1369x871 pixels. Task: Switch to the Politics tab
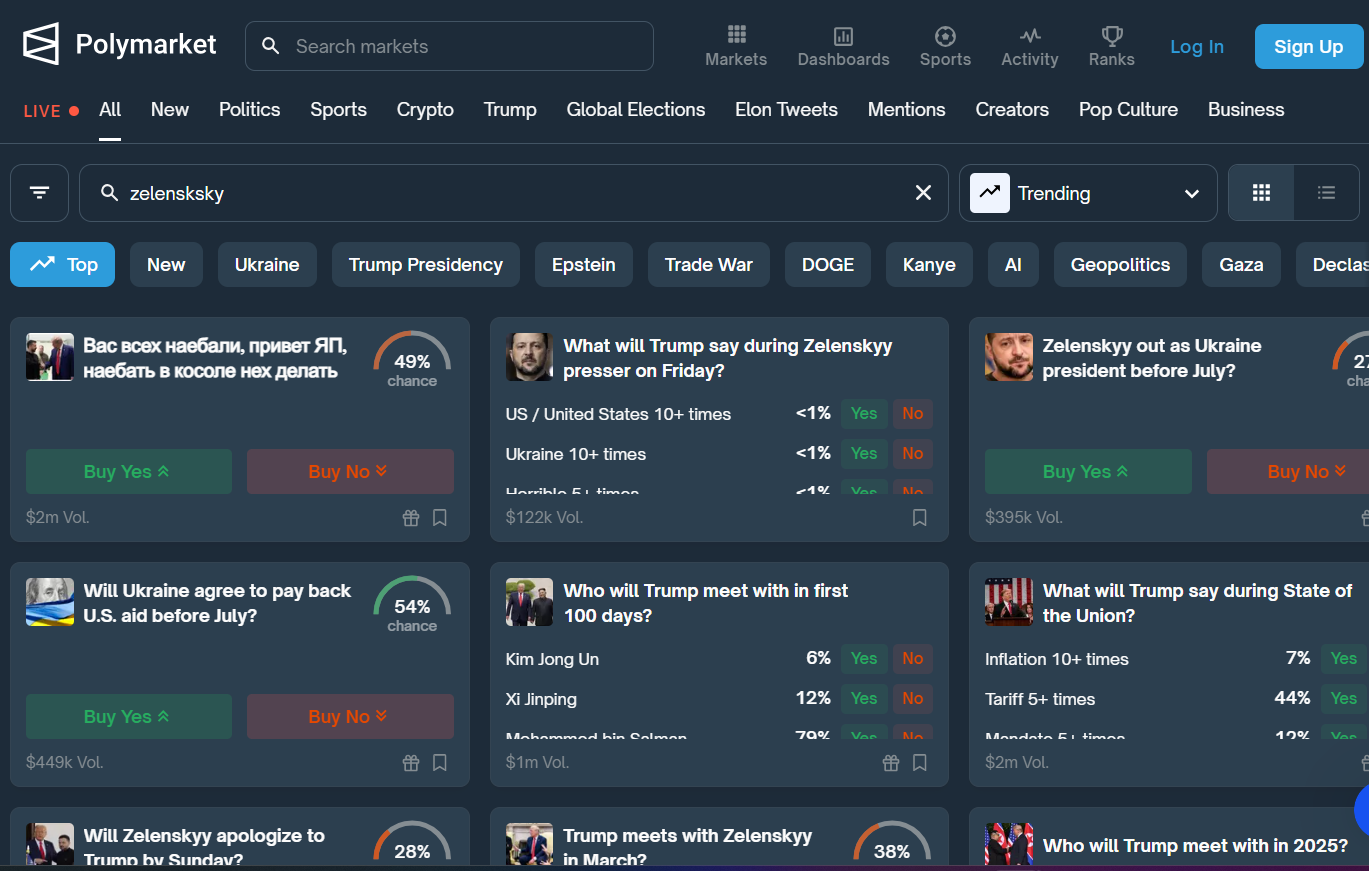[x=250, y=110]
